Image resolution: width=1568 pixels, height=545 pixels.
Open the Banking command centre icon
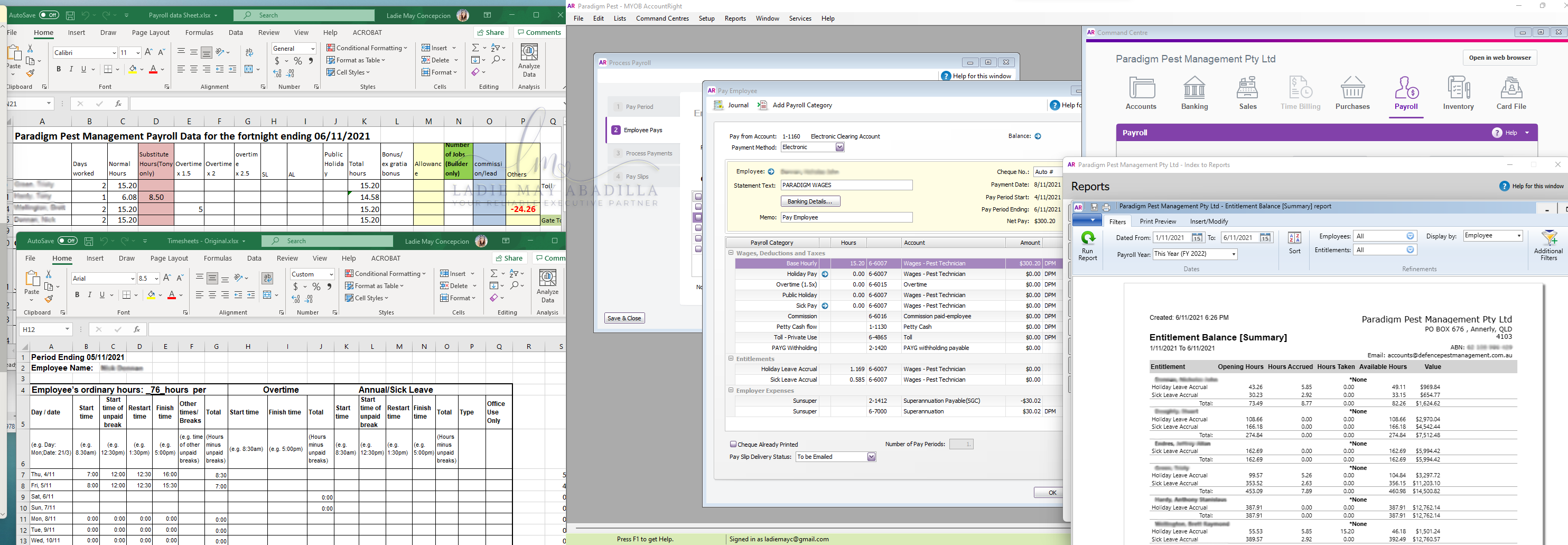(x=1194, y=93)
